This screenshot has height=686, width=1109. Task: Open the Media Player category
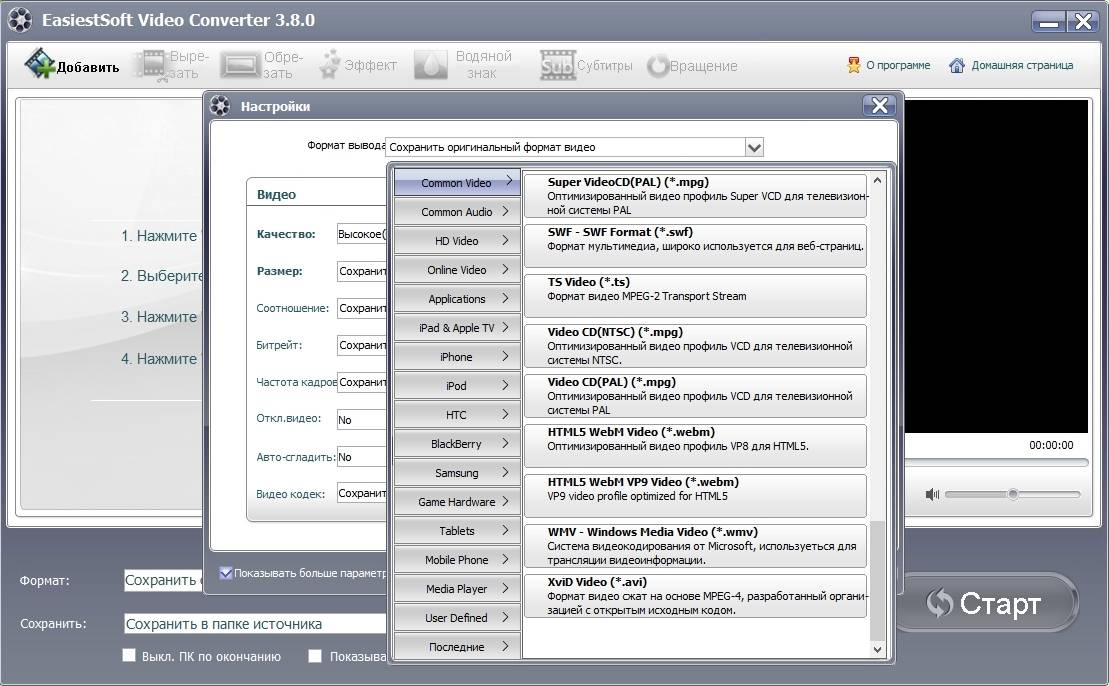[x=457, y=588]
